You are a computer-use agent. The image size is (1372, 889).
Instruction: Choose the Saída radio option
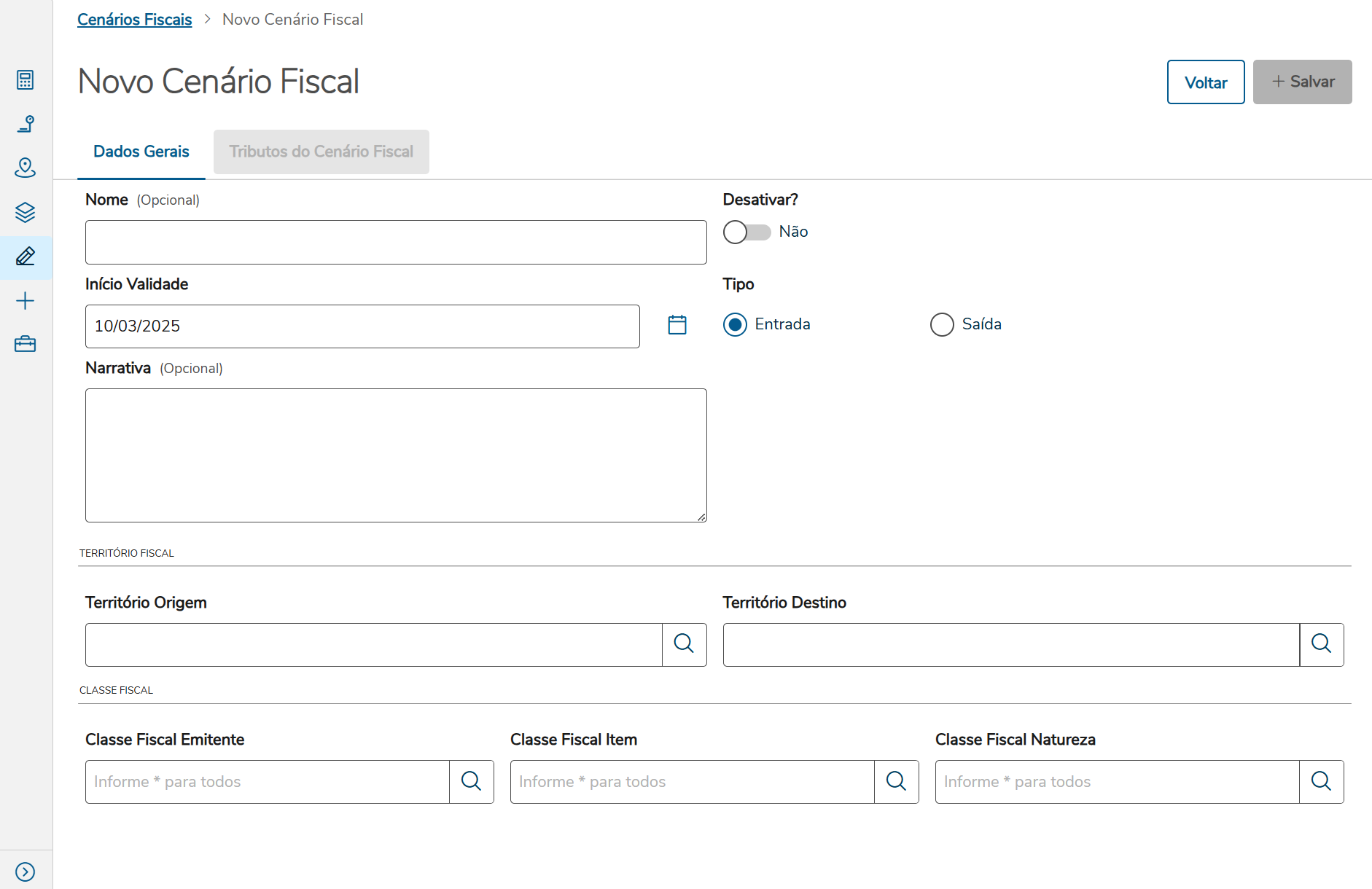(942, 324)
